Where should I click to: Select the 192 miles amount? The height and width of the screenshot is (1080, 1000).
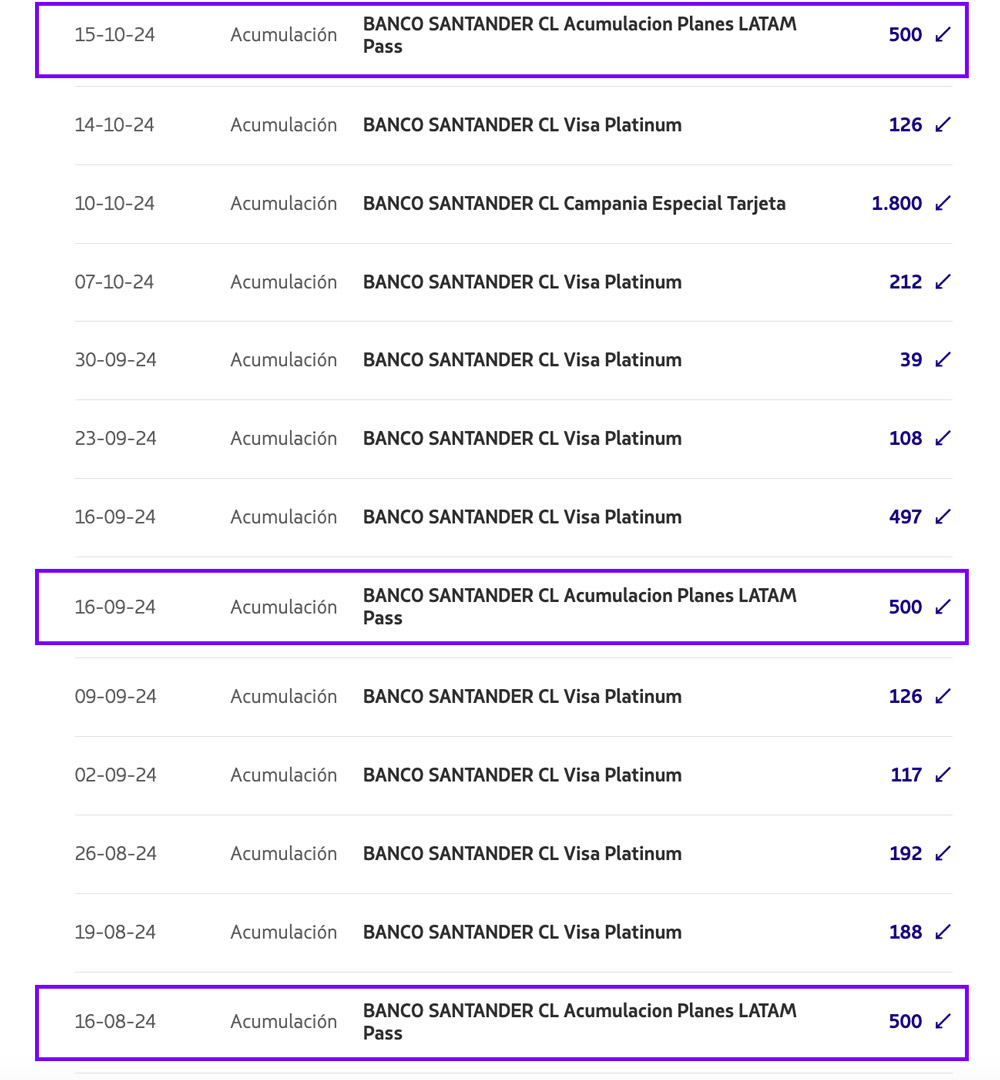click(905, 853)
